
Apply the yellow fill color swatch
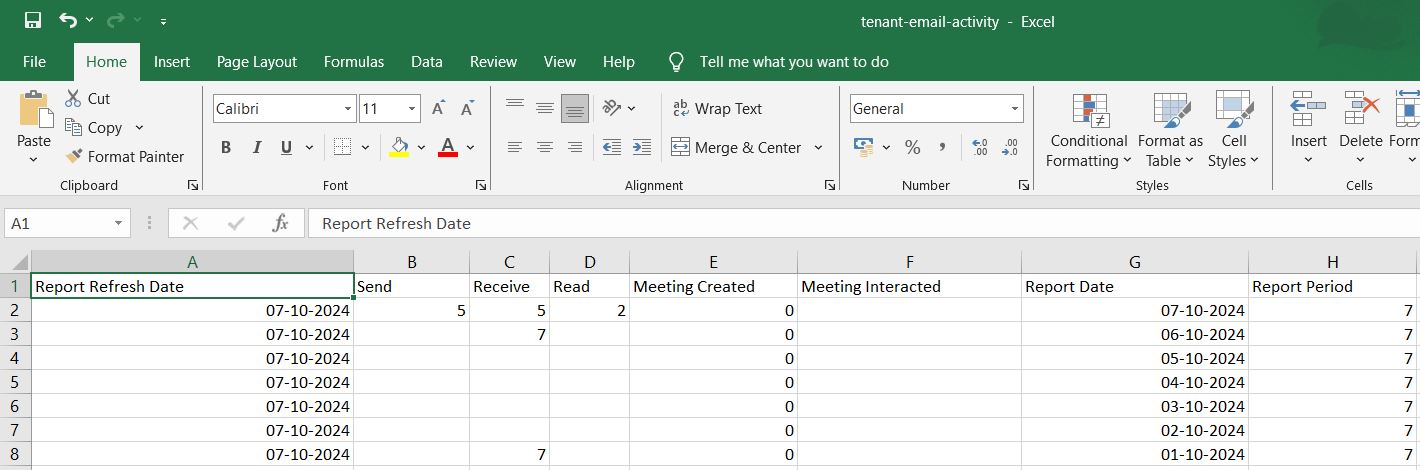[x=399, y=147]
